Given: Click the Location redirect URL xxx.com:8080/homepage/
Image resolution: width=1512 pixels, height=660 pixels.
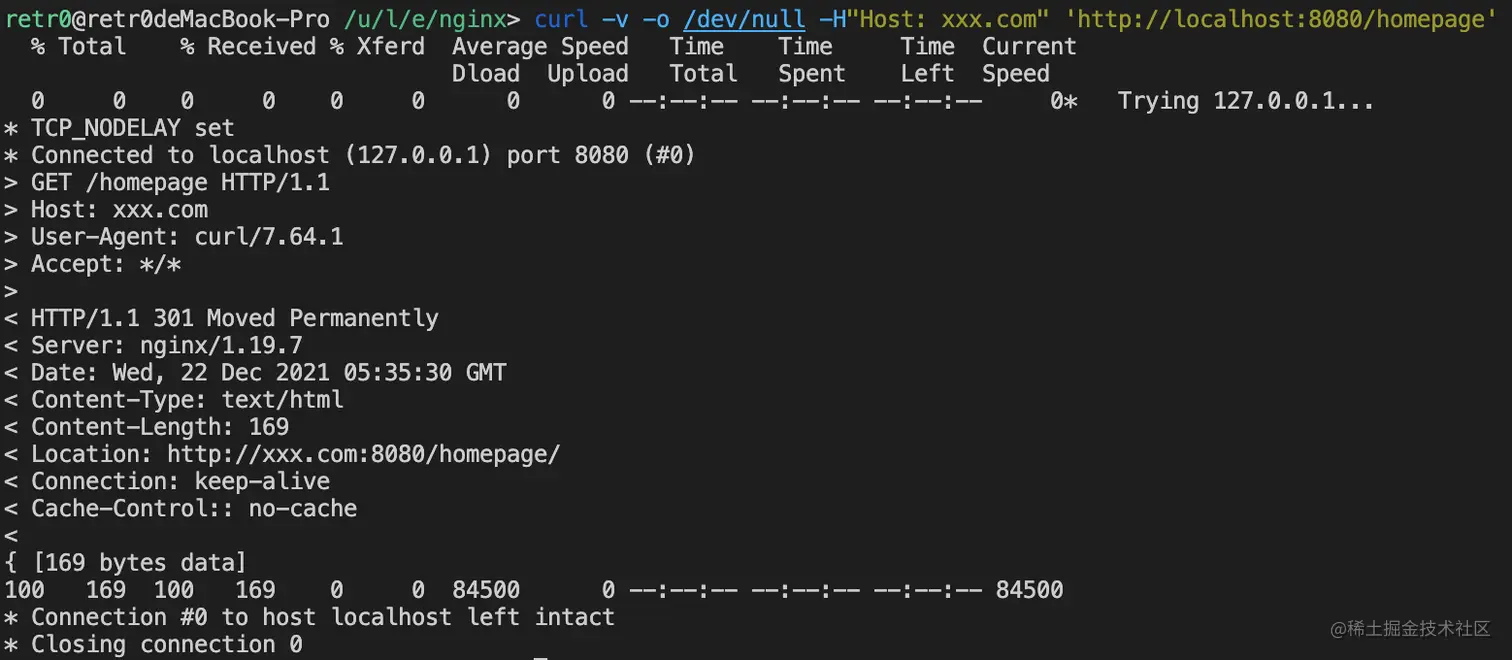Looking at the screenshot, I should [x=363, y=454].
